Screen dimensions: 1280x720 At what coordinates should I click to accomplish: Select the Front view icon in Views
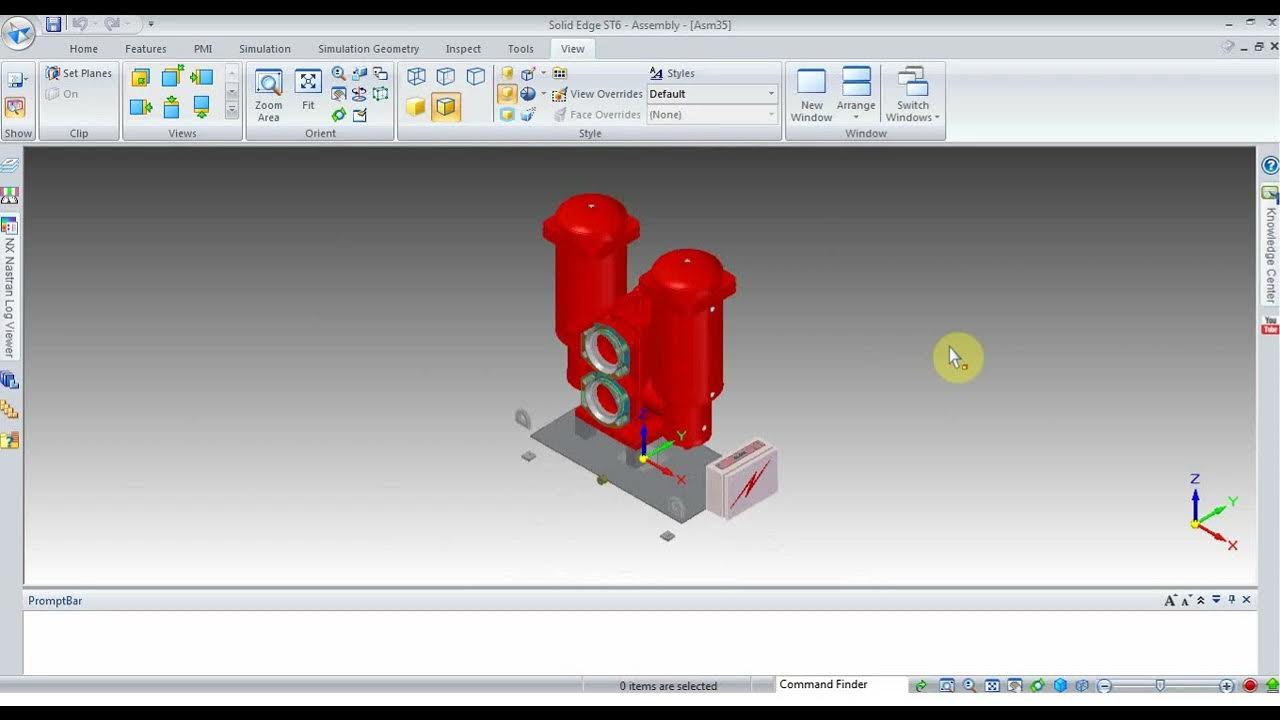click(x=141, y=77)
